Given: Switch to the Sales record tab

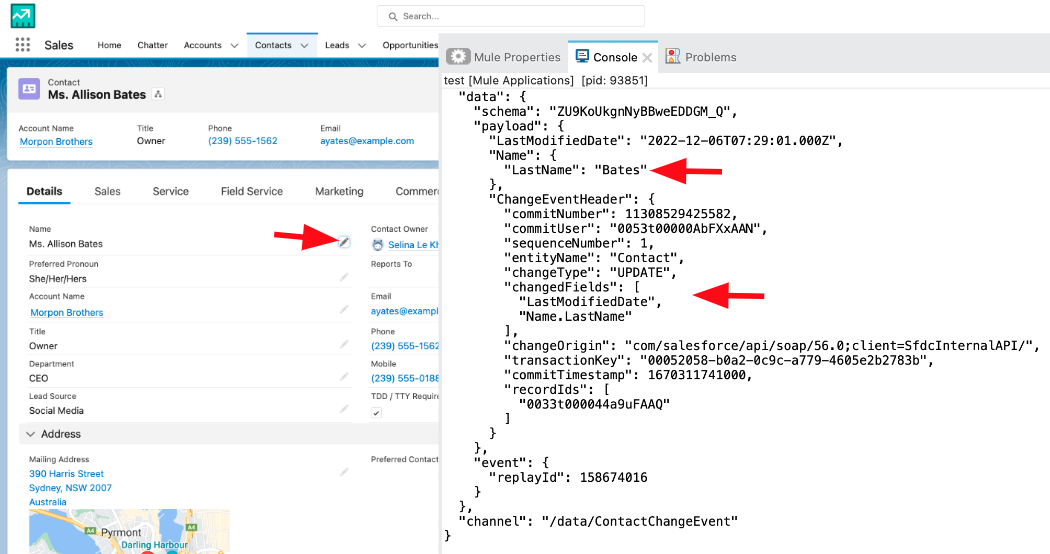Looking at the screenshot, I should [x=107, y=192].
